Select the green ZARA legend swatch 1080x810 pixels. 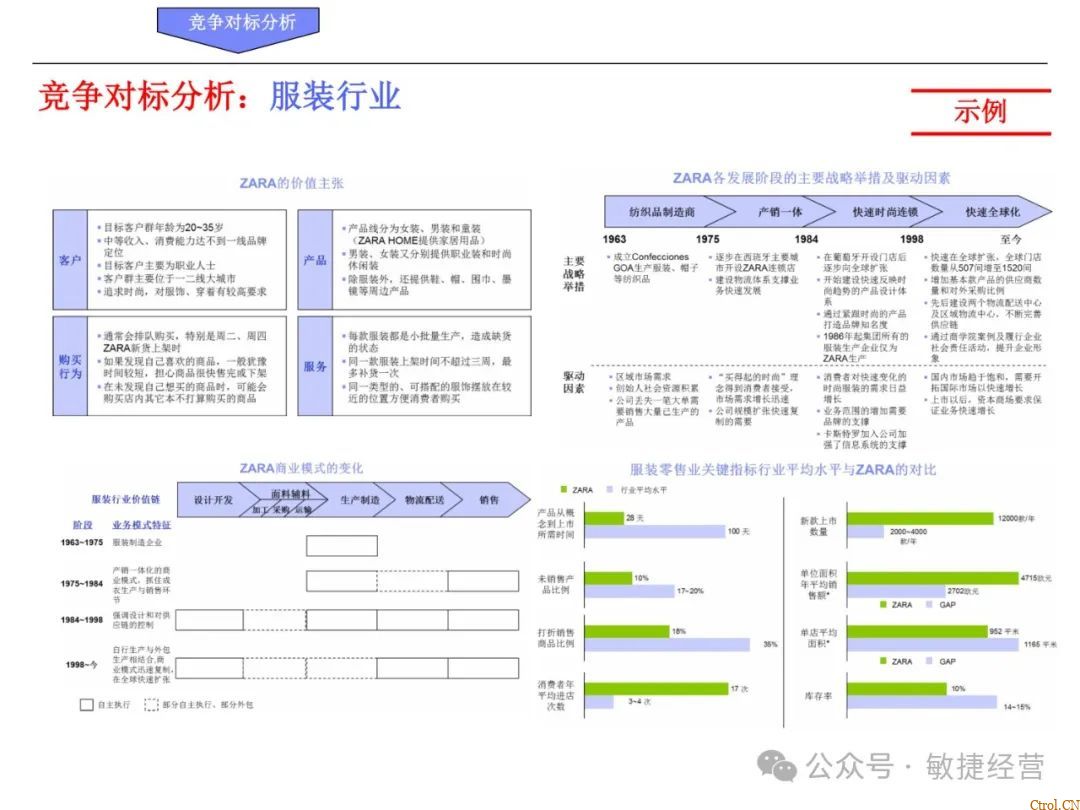tap(563, 489)
